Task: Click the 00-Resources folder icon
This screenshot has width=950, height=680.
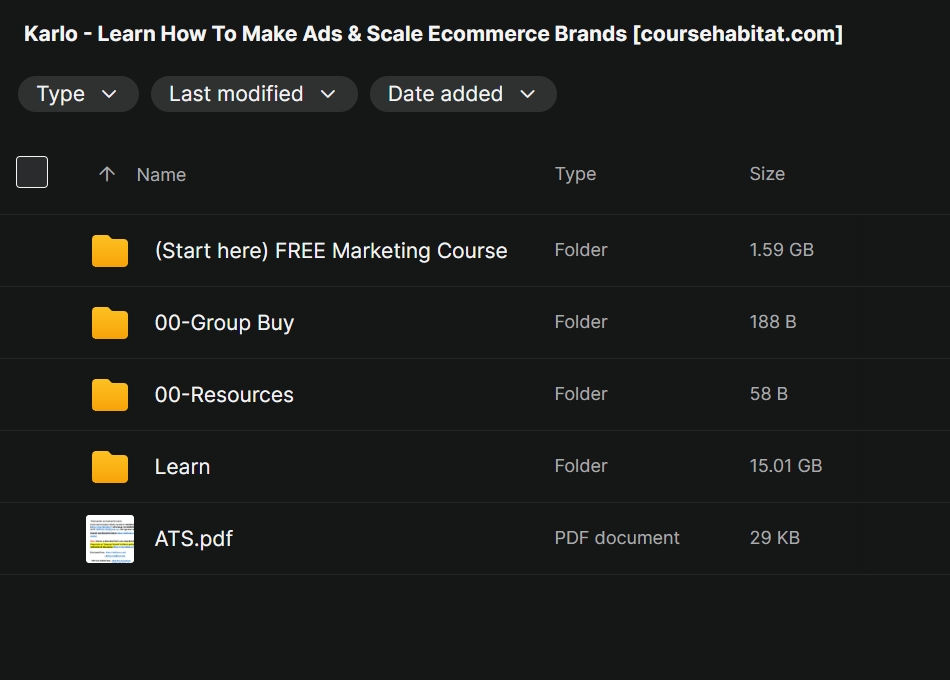Action: coord(110,395)
